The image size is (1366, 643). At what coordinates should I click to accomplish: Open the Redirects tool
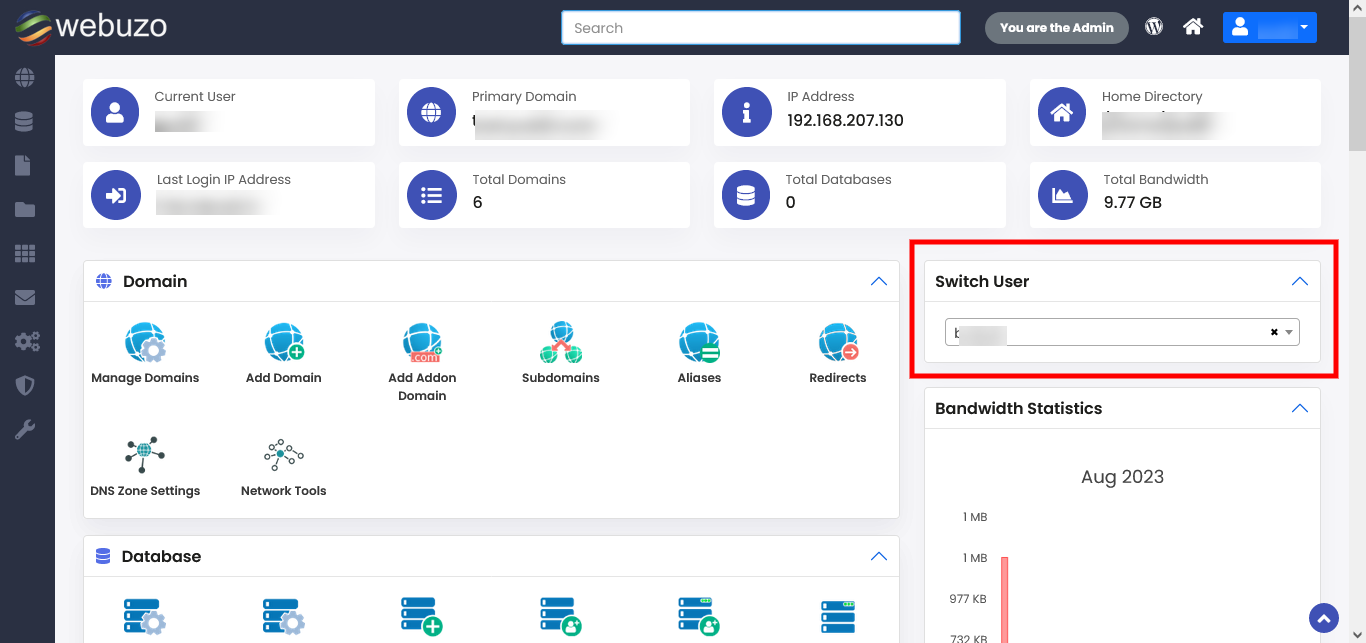[x=838, y=343]
